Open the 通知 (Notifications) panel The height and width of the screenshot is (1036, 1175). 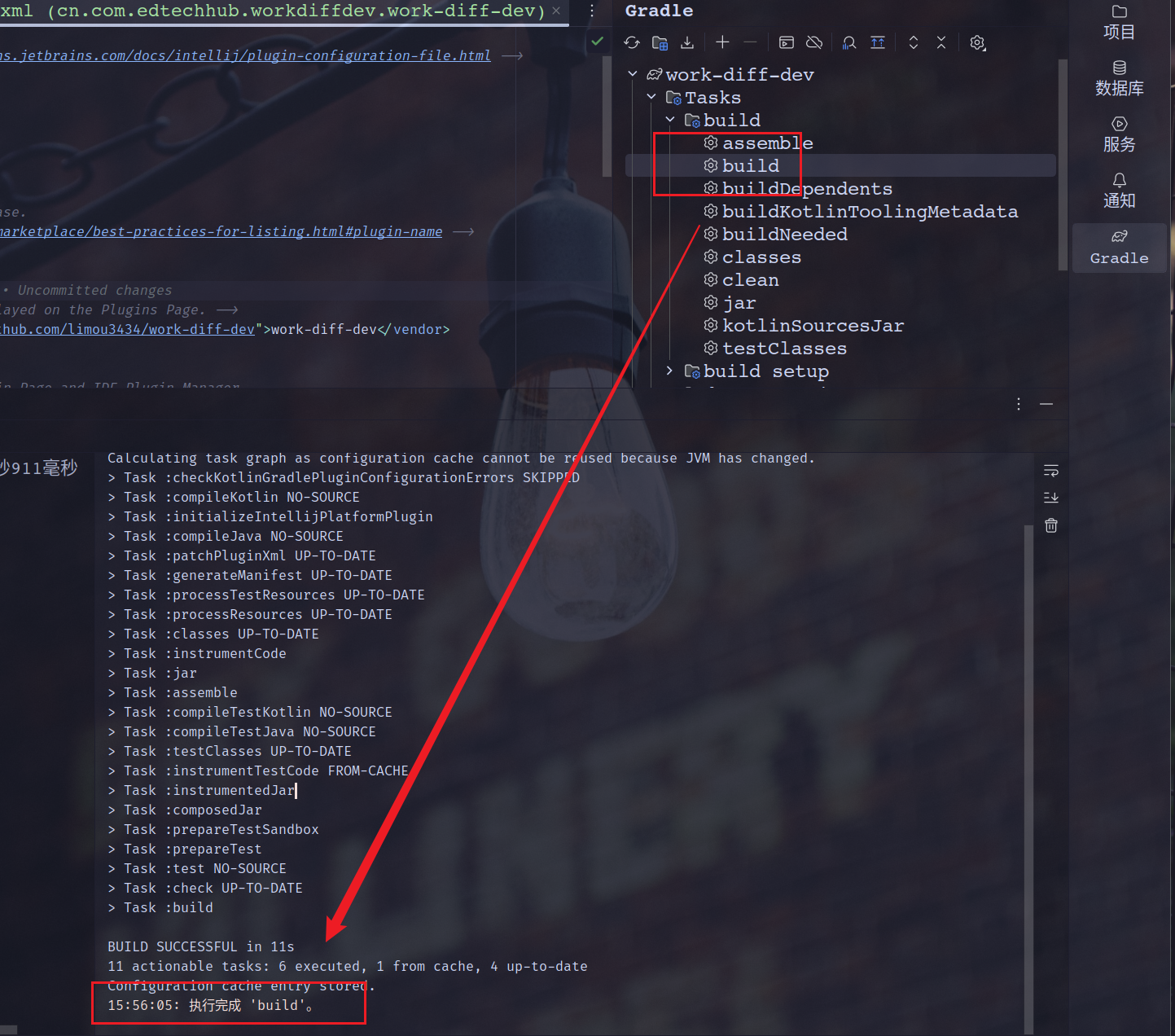tap(1119, 191)
